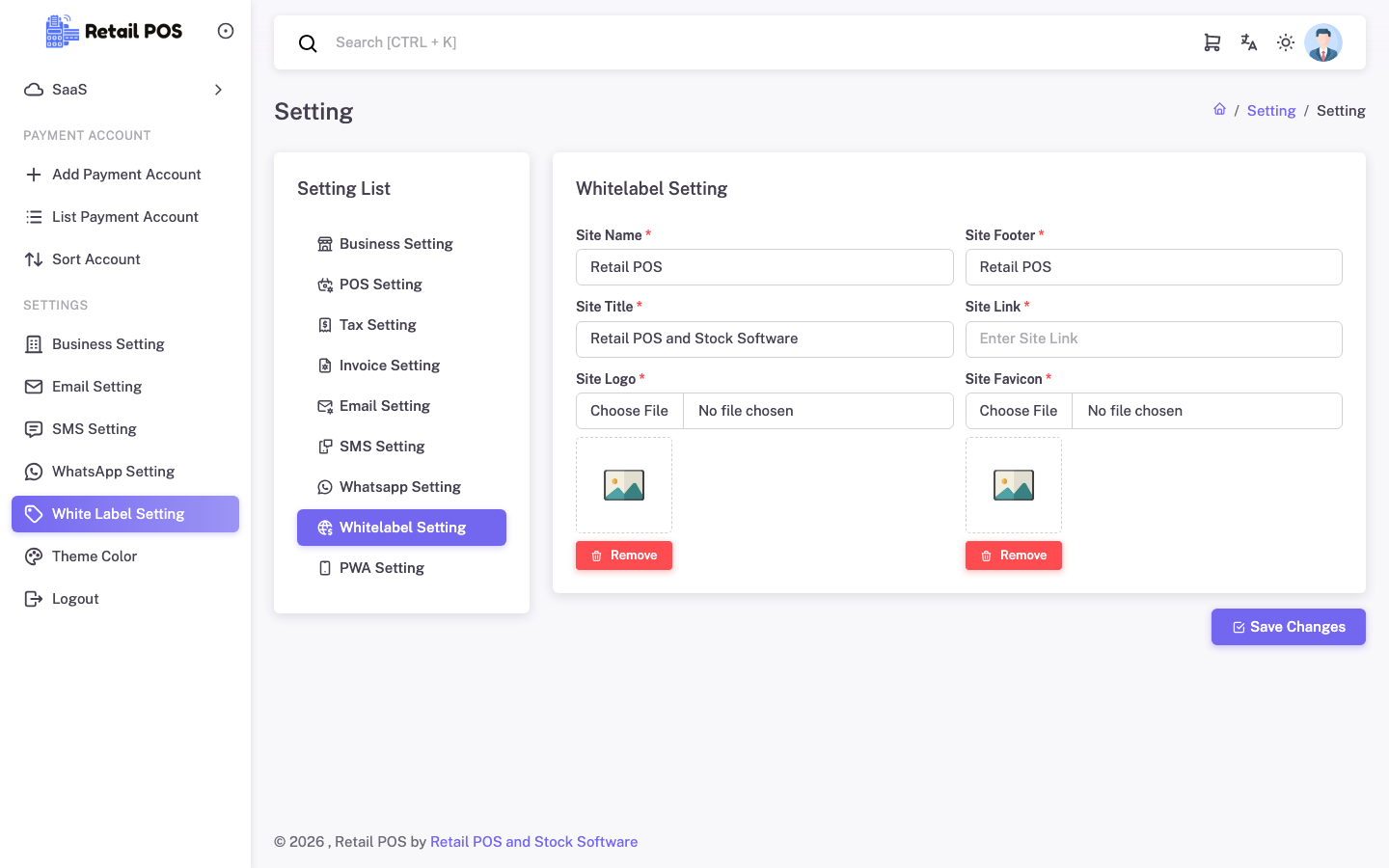Switch to PWA Setting in Setting List
The height and width of the screenshot is (868, 1389).
[401, 568]
